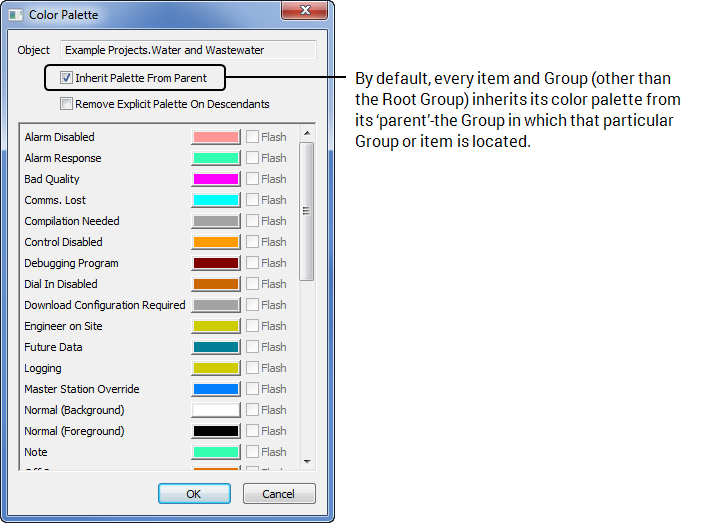Open the Bad Quality magenta color swatch

[215, 179]
